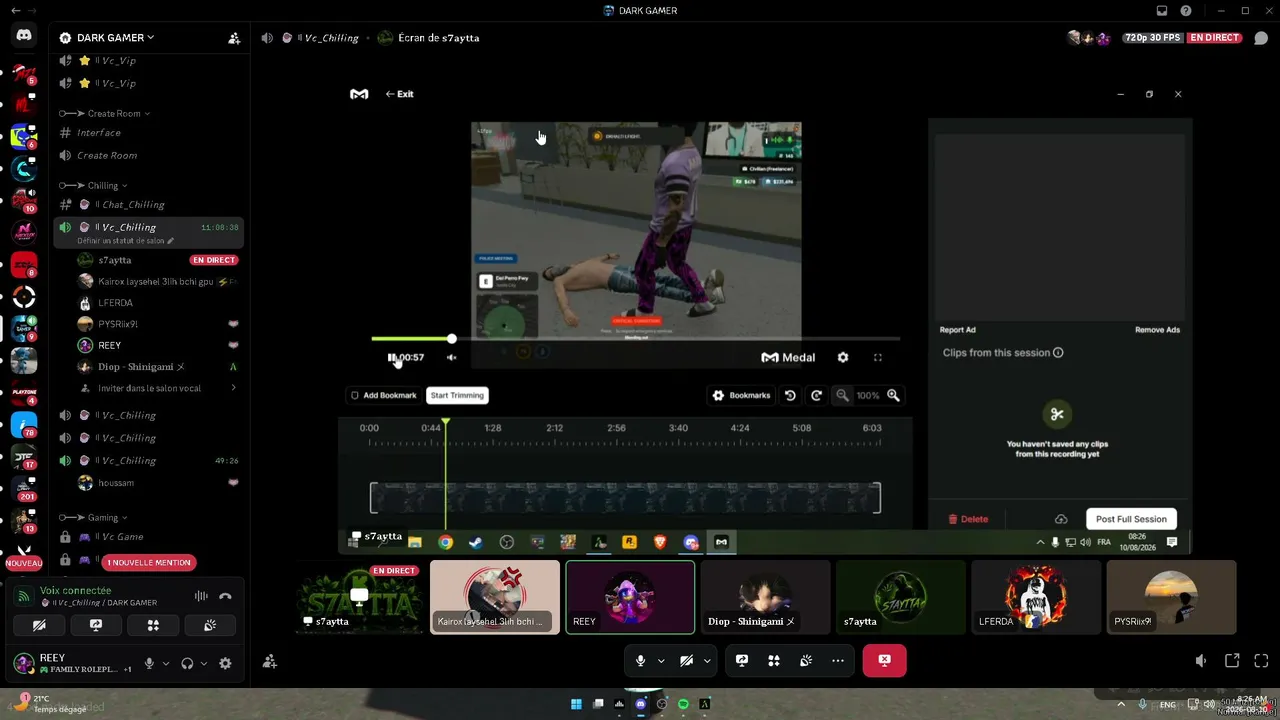Pop out the stream to a window
The width and height of the screenshot is (1280, 720).
(x=1232, y=661)
